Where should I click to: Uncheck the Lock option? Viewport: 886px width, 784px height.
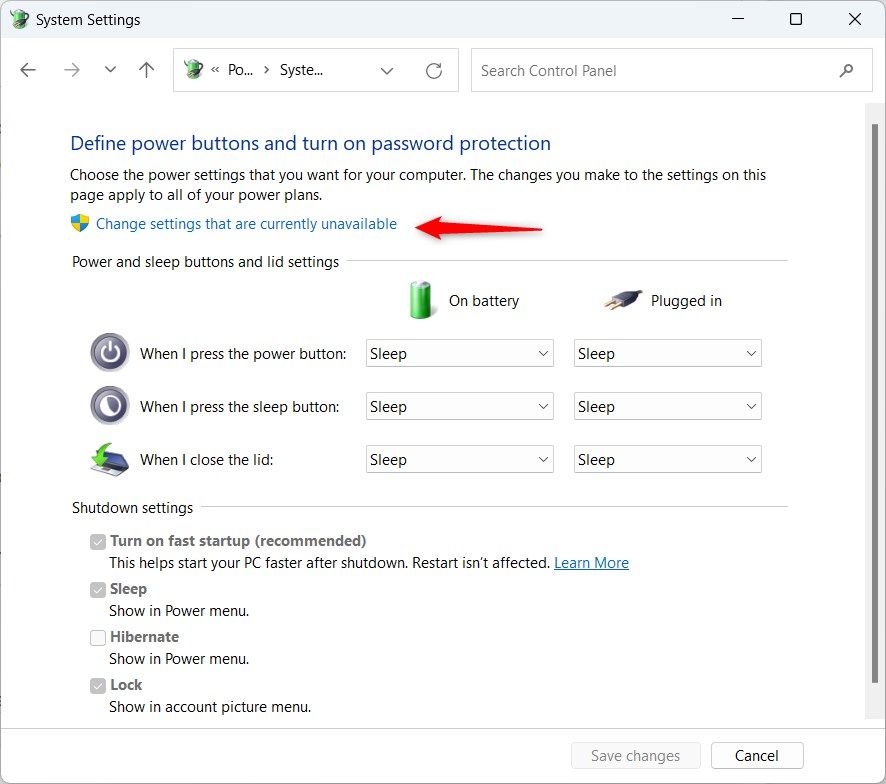point(97,685)
